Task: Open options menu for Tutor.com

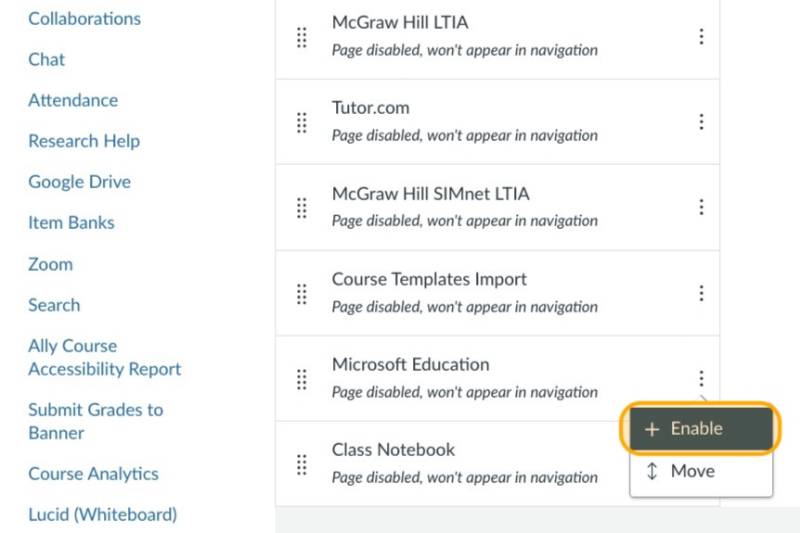Action: tap(702, 122)
